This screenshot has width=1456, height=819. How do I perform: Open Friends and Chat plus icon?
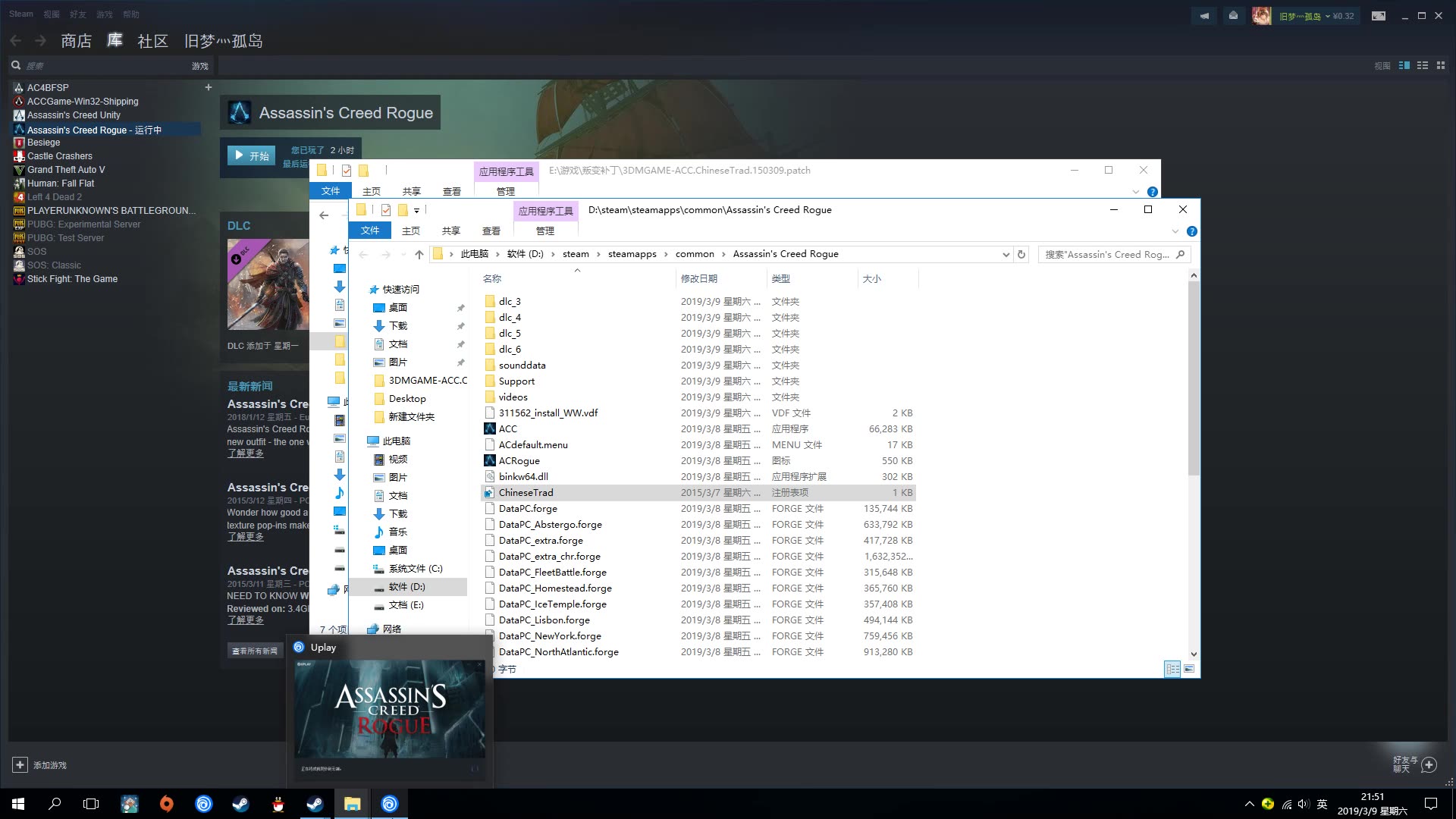[x=1429, y=764]
